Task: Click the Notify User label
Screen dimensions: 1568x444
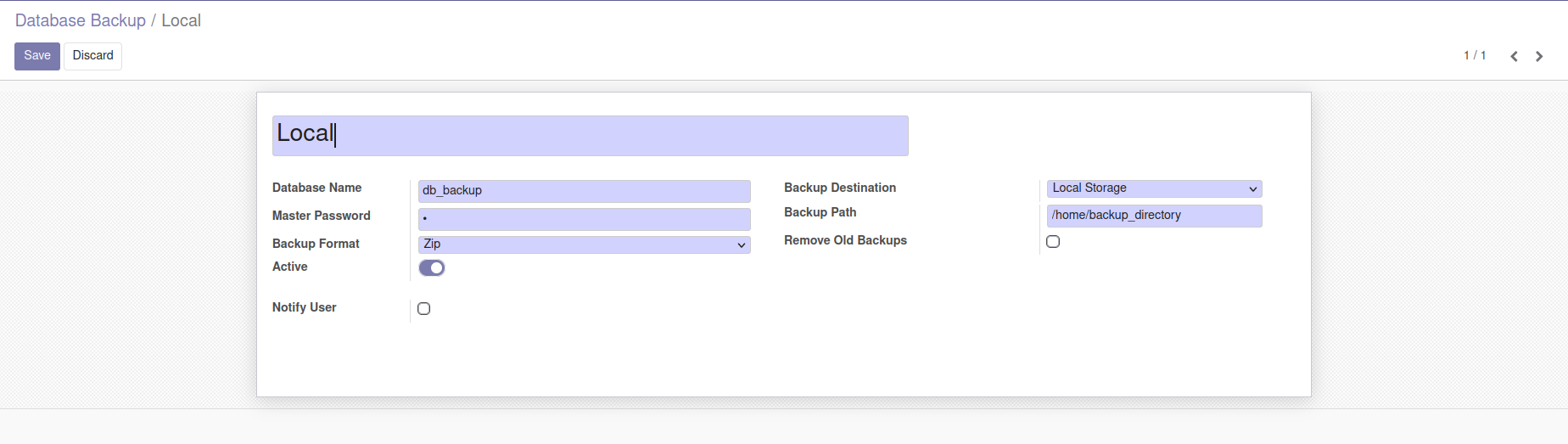Action: coord(305,307)
